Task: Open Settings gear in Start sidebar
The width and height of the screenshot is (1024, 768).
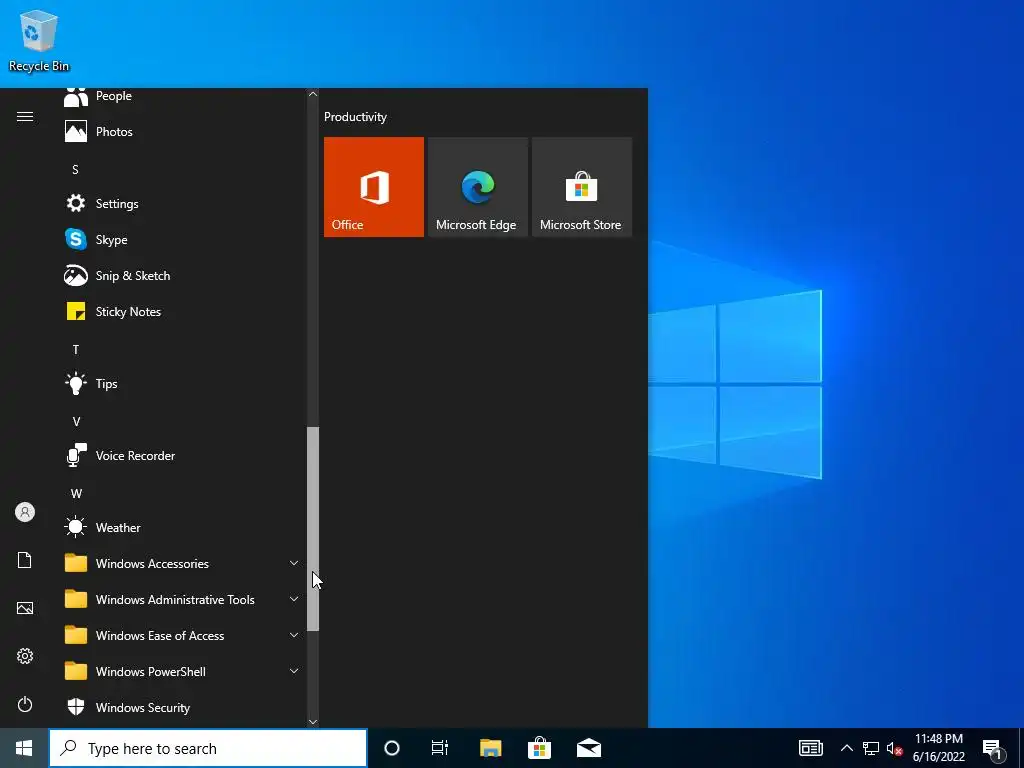Action: coord(25,656)
